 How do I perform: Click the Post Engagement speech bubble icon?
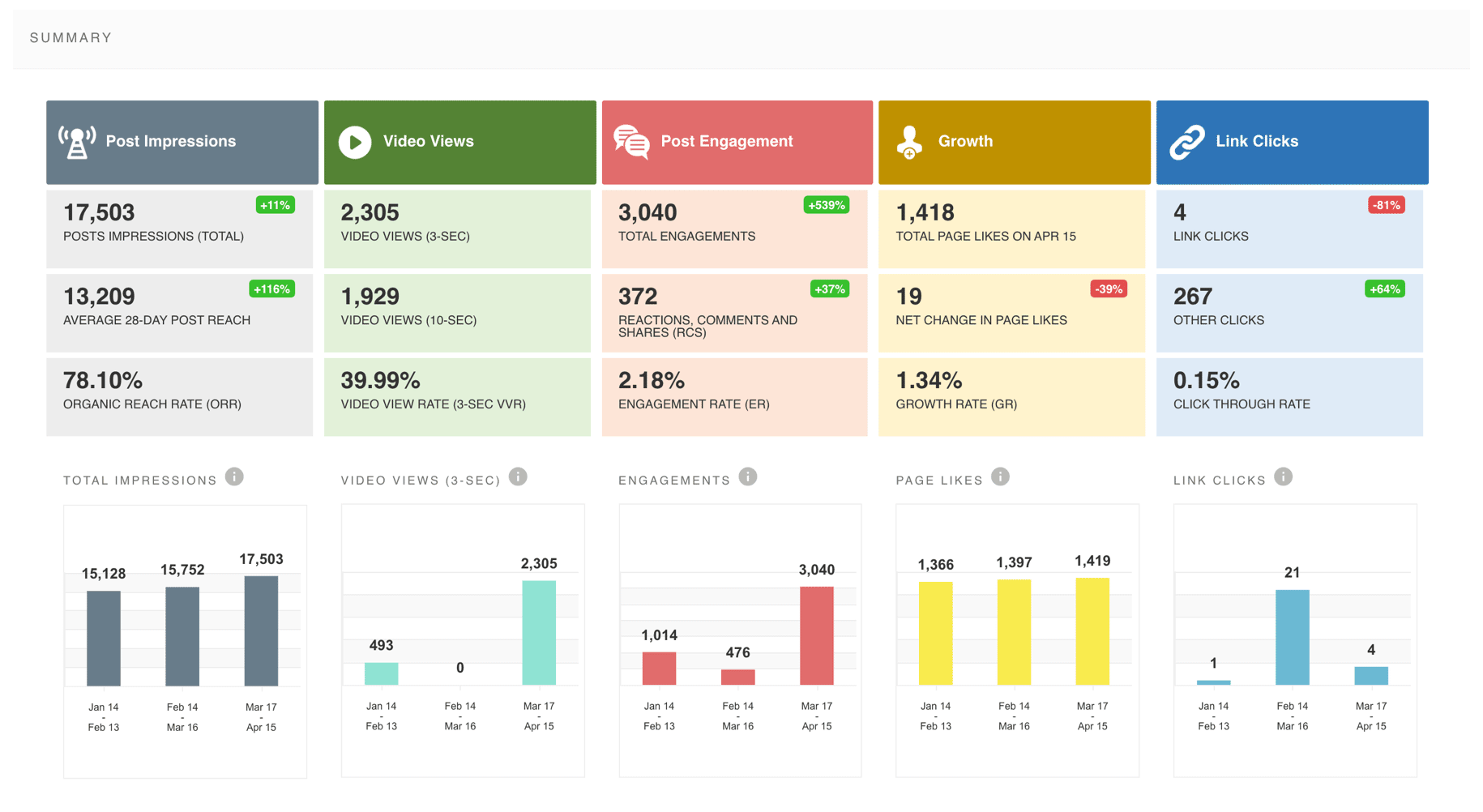click(630, 142)
